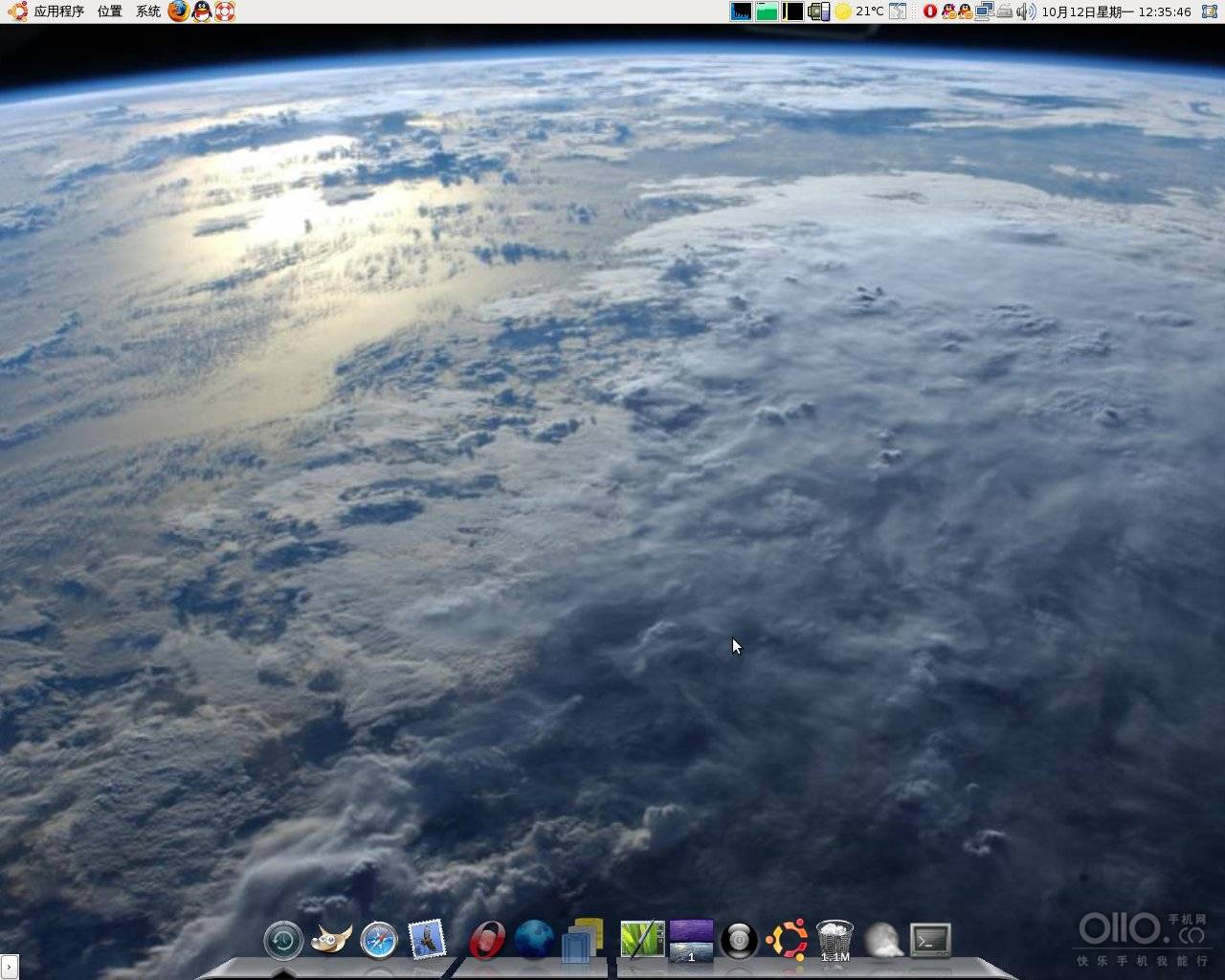Click the printer tray icon

click(1005, 11)
